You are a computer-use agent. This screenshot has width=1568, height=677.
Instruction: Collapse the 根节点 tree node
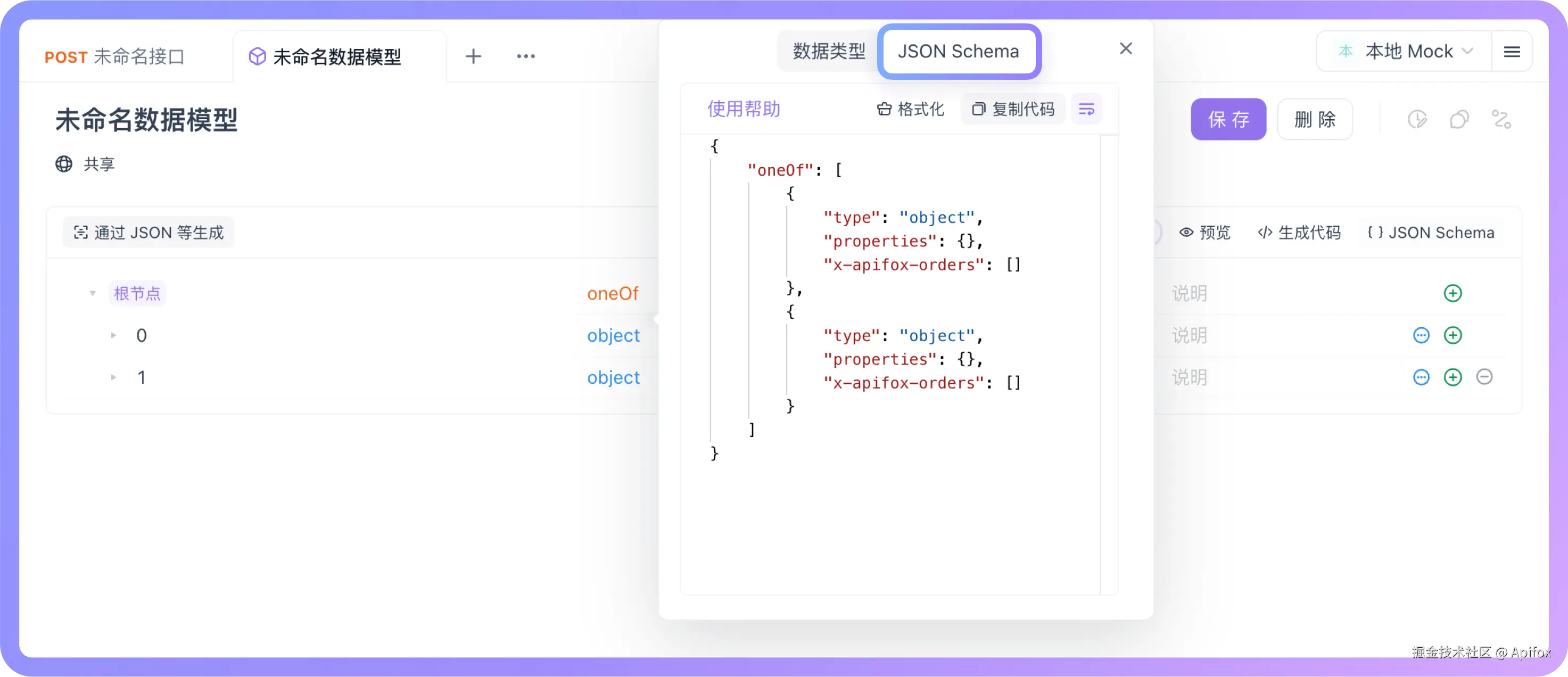pos(93,293)
